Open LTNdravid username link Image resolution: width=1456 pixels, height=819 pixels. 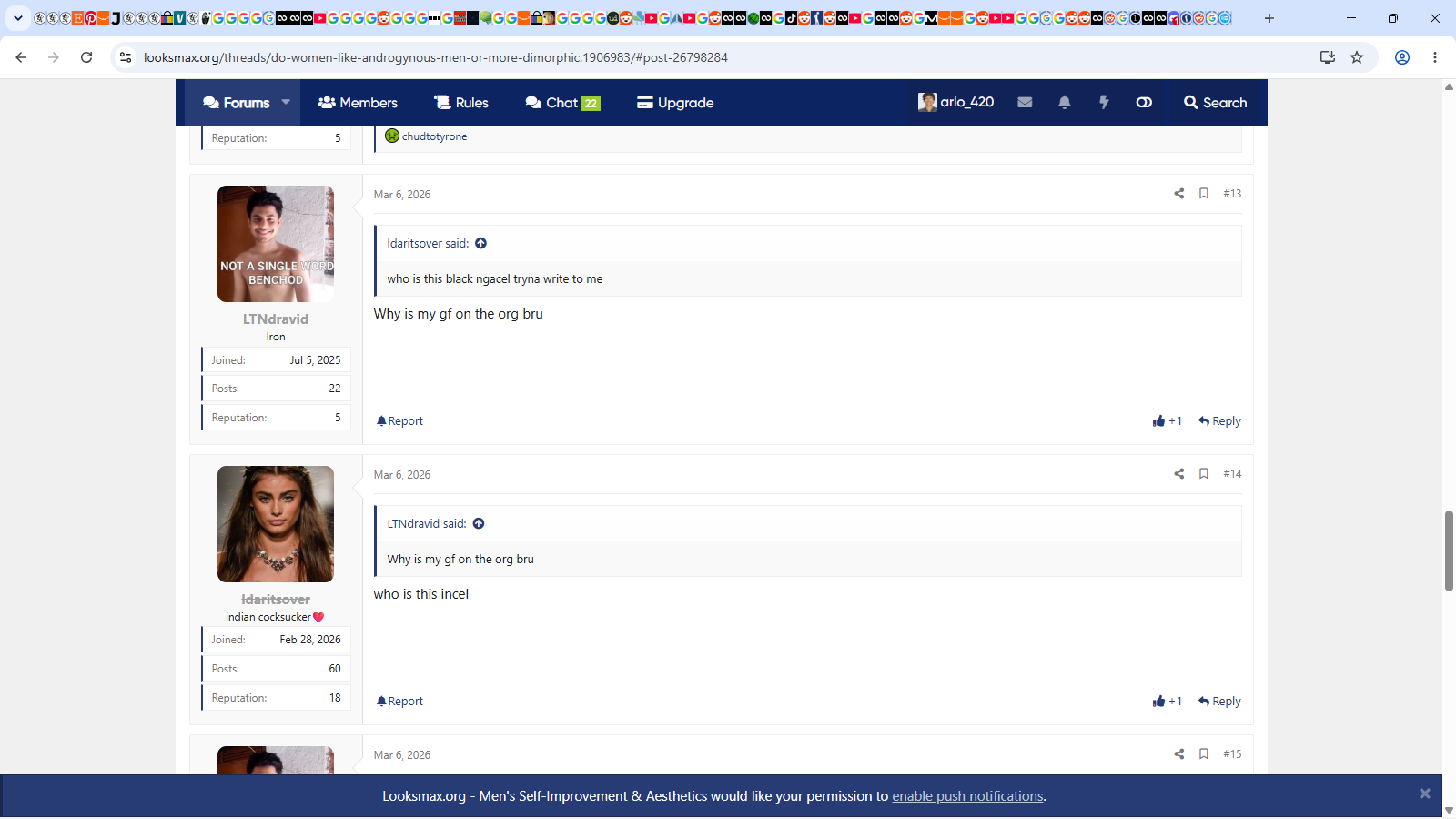coord(276,319)
